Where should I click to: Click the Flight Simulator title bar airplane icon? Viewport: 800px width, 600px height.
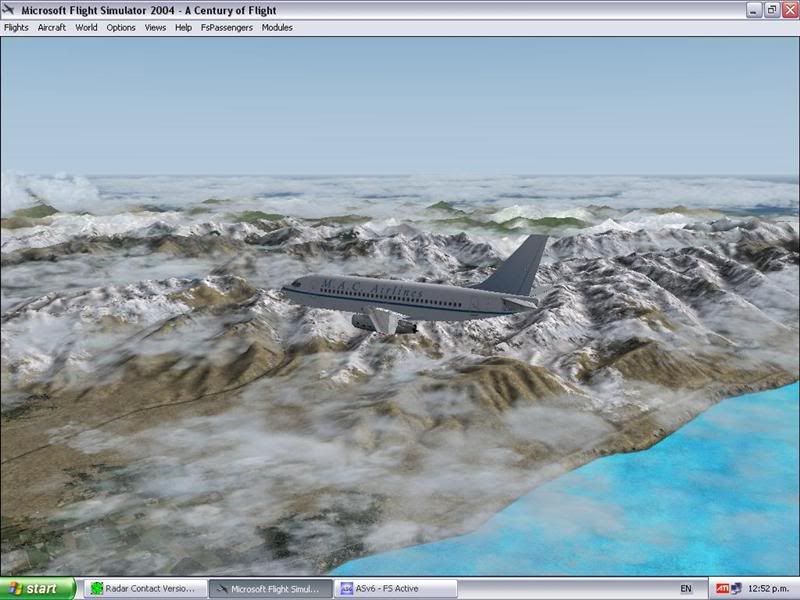[x=10, y=10]
